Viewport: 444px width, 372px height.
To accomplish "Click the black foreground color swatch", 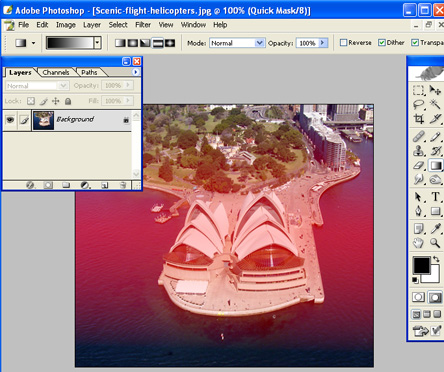I will click(x=421, y=265).
